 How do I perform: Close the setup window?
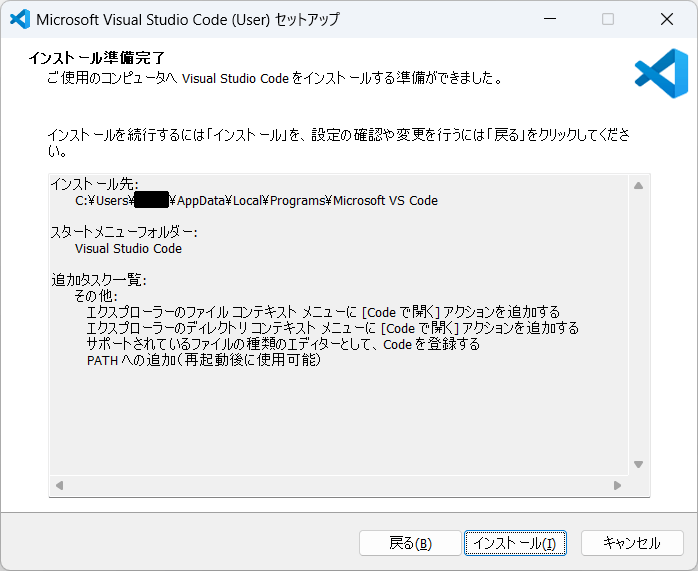tap(667, 19)
